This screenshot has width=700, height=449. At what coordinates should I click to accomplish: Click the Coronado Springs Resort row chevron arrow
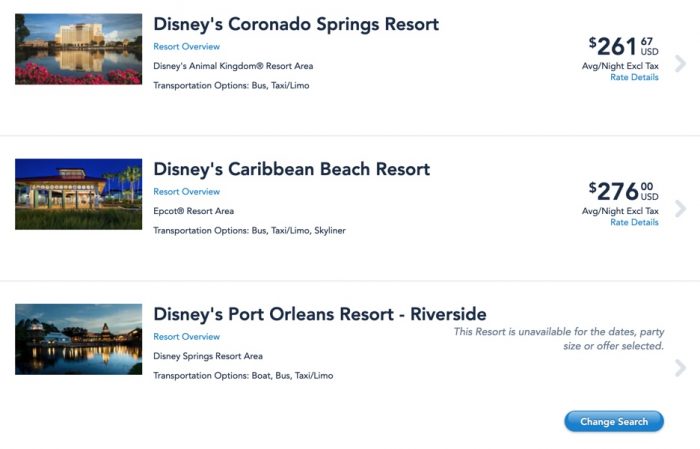pos(680,63)
